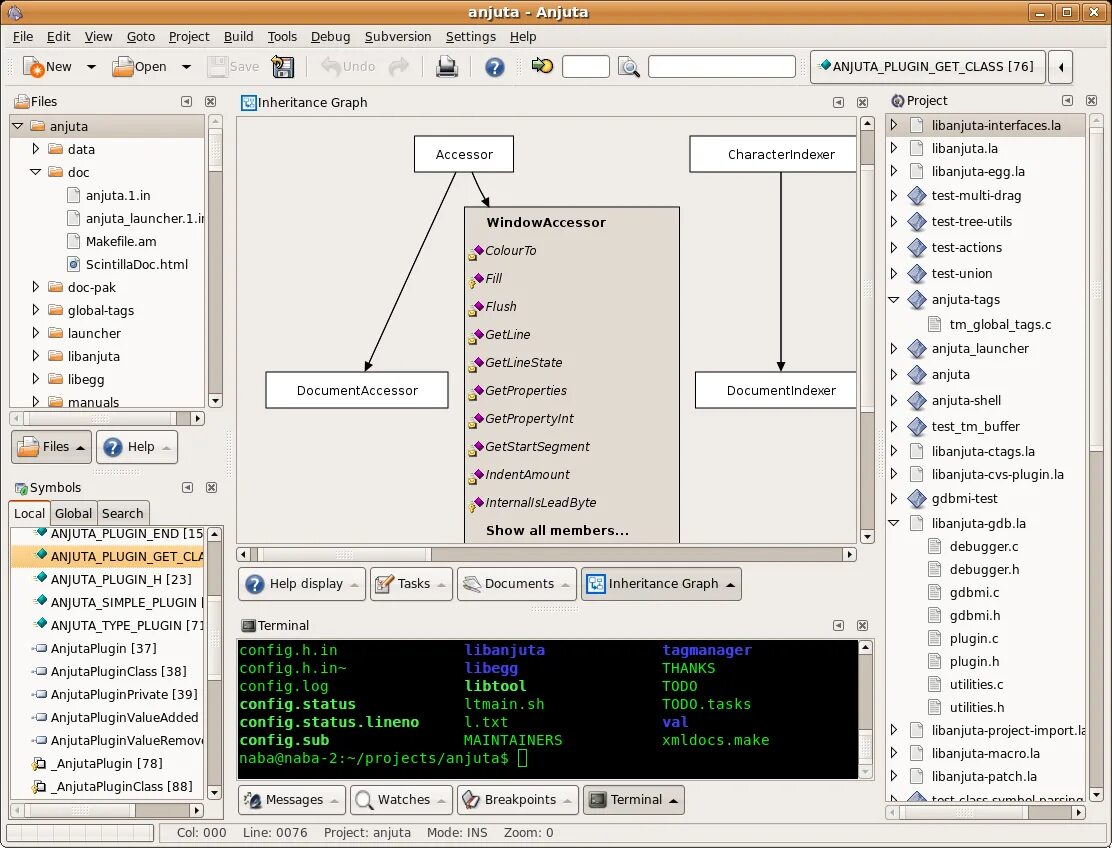This screenshot has width=1112, height=848.
Task: Switch to Watches dock tab
Action: (401, 799)
